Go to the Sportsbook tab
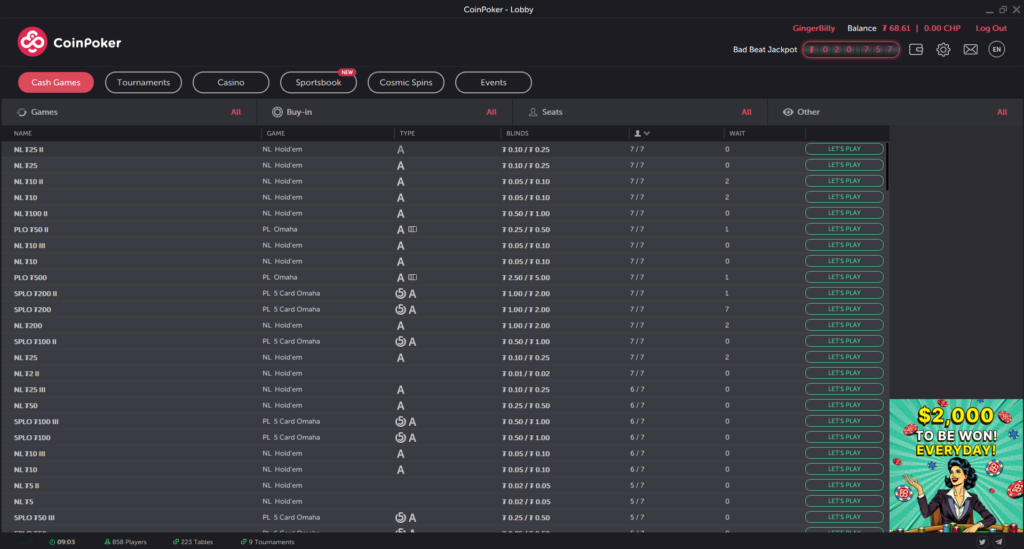Screen dimensions: 1024x549 pos(318,82)
